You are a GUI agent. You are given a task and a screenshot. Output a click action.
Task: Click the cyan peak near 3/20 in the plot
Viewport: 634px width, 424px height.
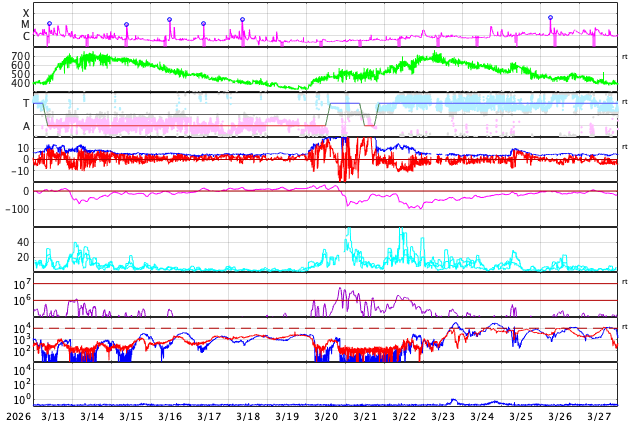pyautogui.click(x=348, y=232)
